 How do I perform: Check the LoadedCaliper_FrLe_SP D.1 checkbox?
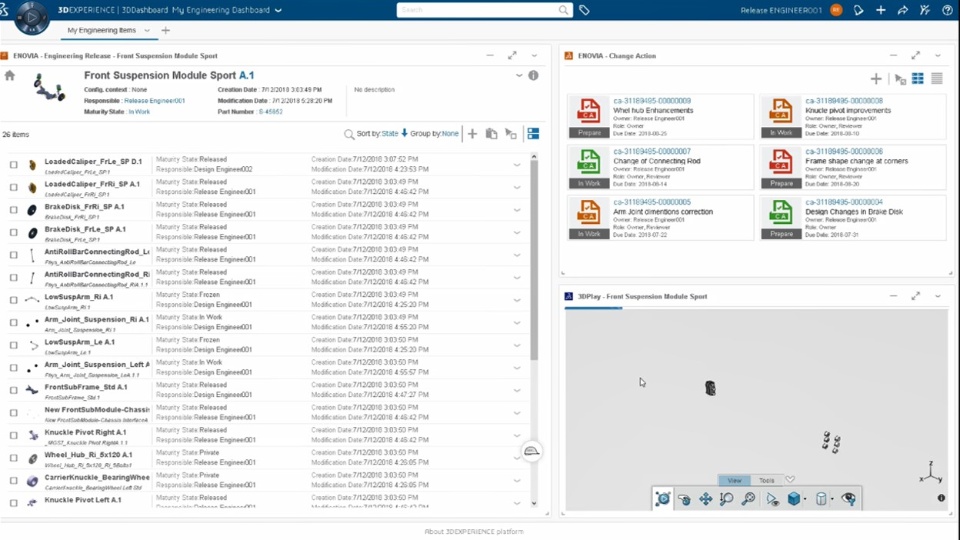[x=13, y=165]
